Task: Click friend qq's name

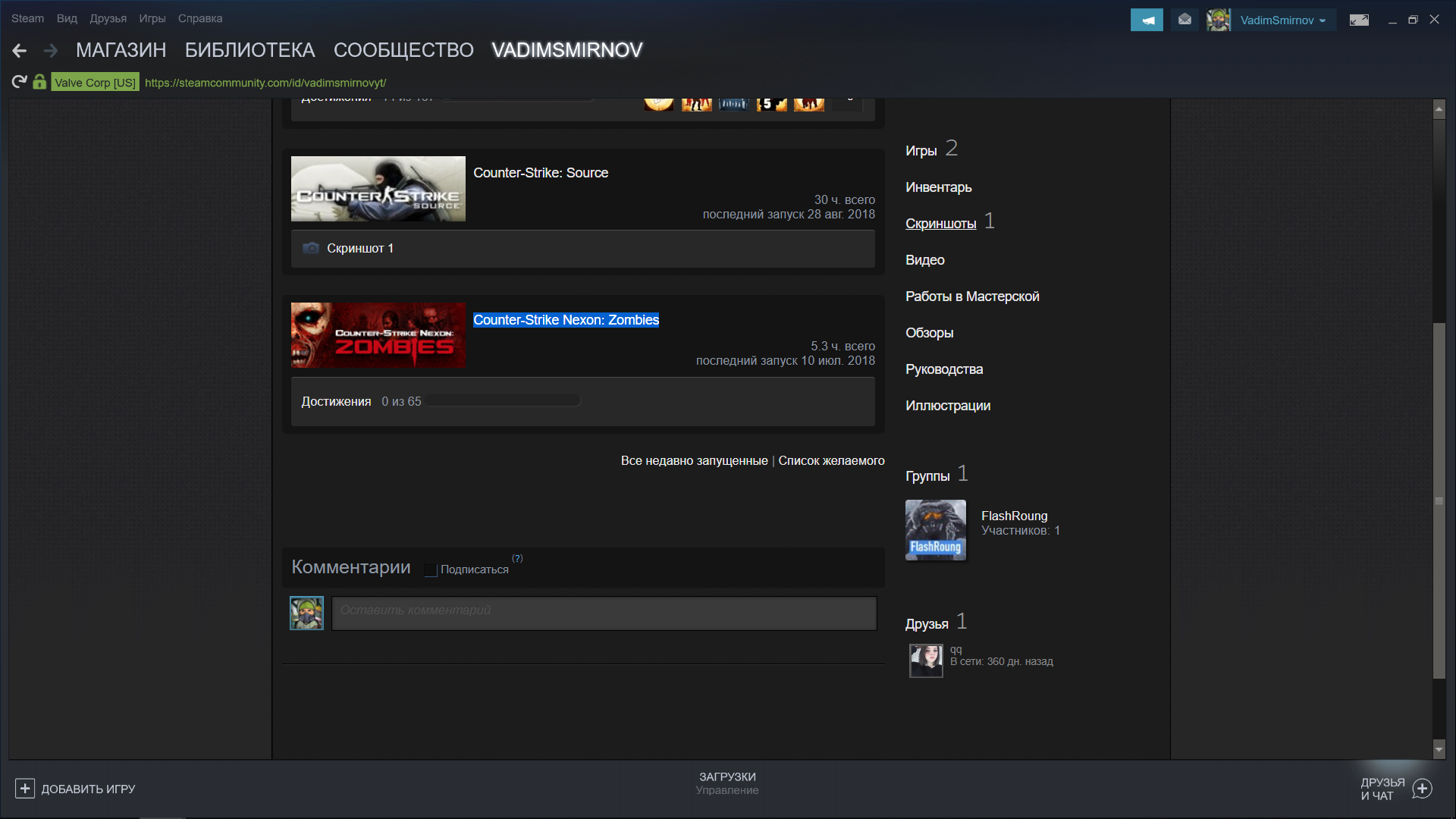Action: click(x=956, y=650)
